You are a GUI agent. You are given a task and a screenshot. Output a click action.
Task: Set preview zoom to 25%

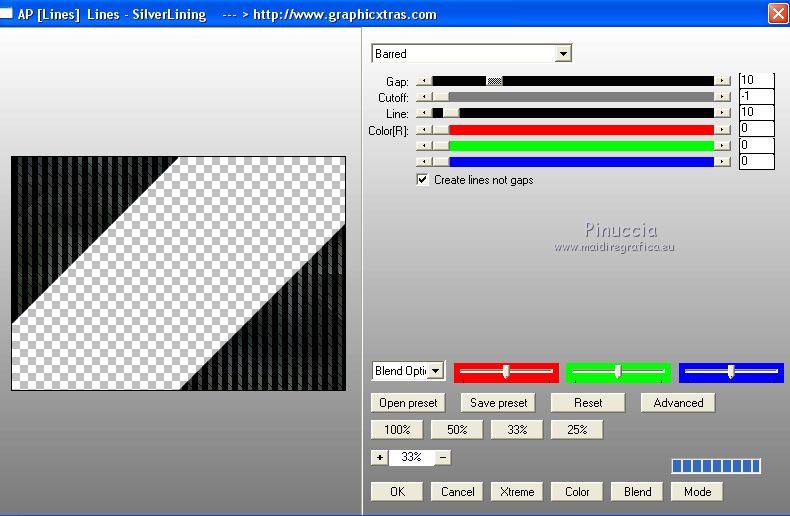point(577,430)
